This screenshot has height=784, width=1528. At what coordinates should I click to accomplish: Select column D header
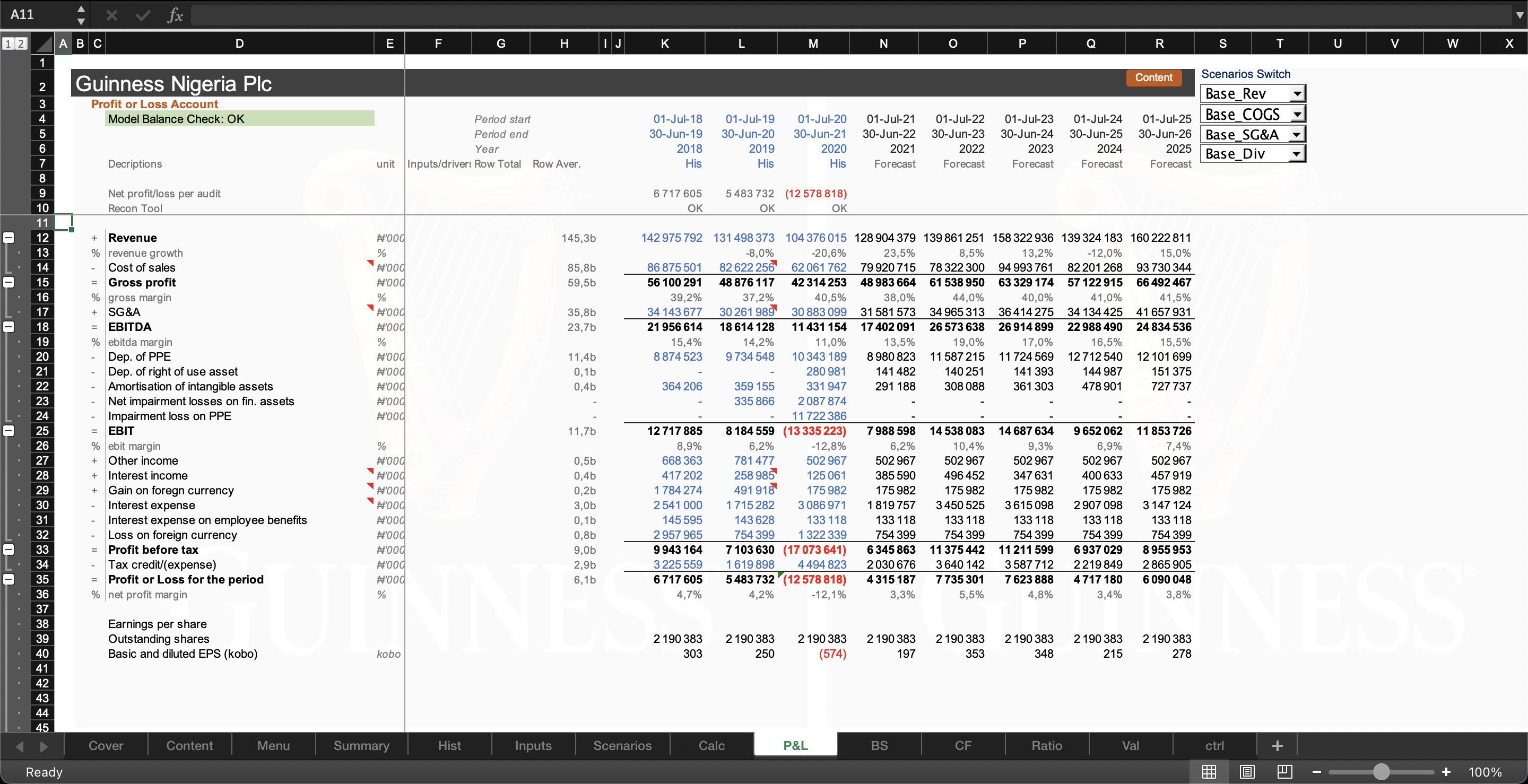pyautogui.click(x=240, y=43)
